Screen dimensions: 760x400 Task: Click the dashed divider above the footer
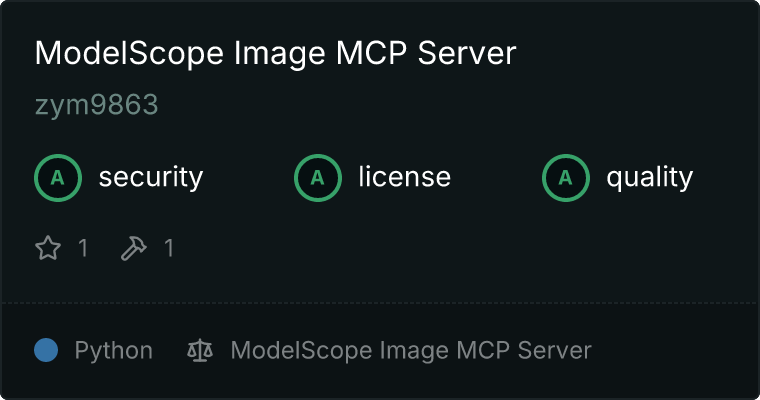(x=380, y=303)
